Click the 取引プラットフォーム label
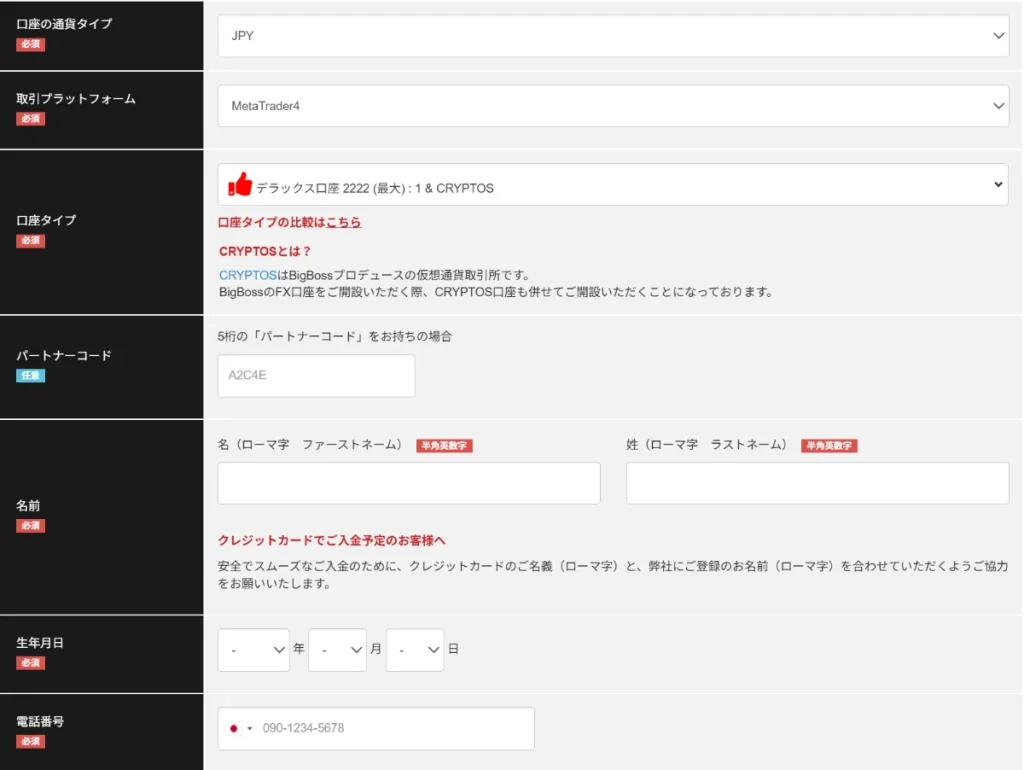 pos(76,99)
